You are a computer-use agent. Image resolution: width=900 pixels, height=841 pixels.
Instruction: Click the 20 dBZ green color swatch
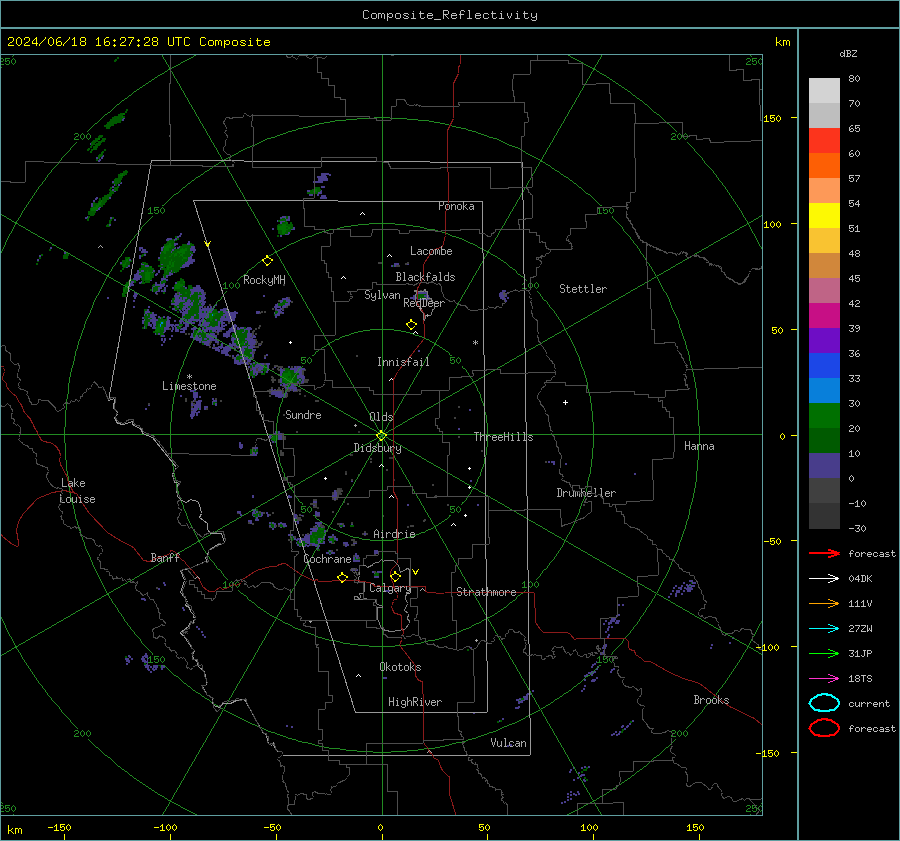click(824, 415)
